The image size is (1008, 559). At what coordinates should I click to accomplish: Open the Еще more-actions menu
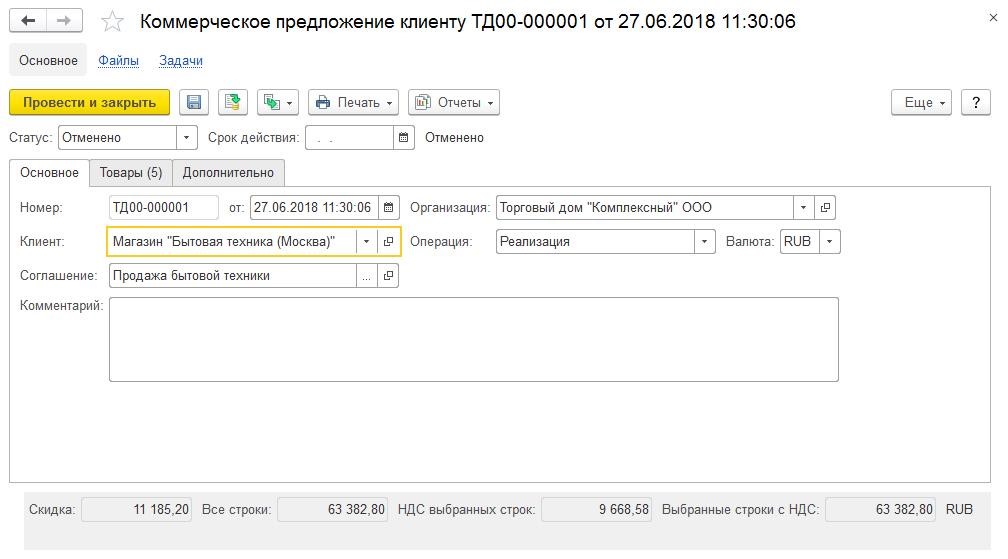(x=921, y=102)
